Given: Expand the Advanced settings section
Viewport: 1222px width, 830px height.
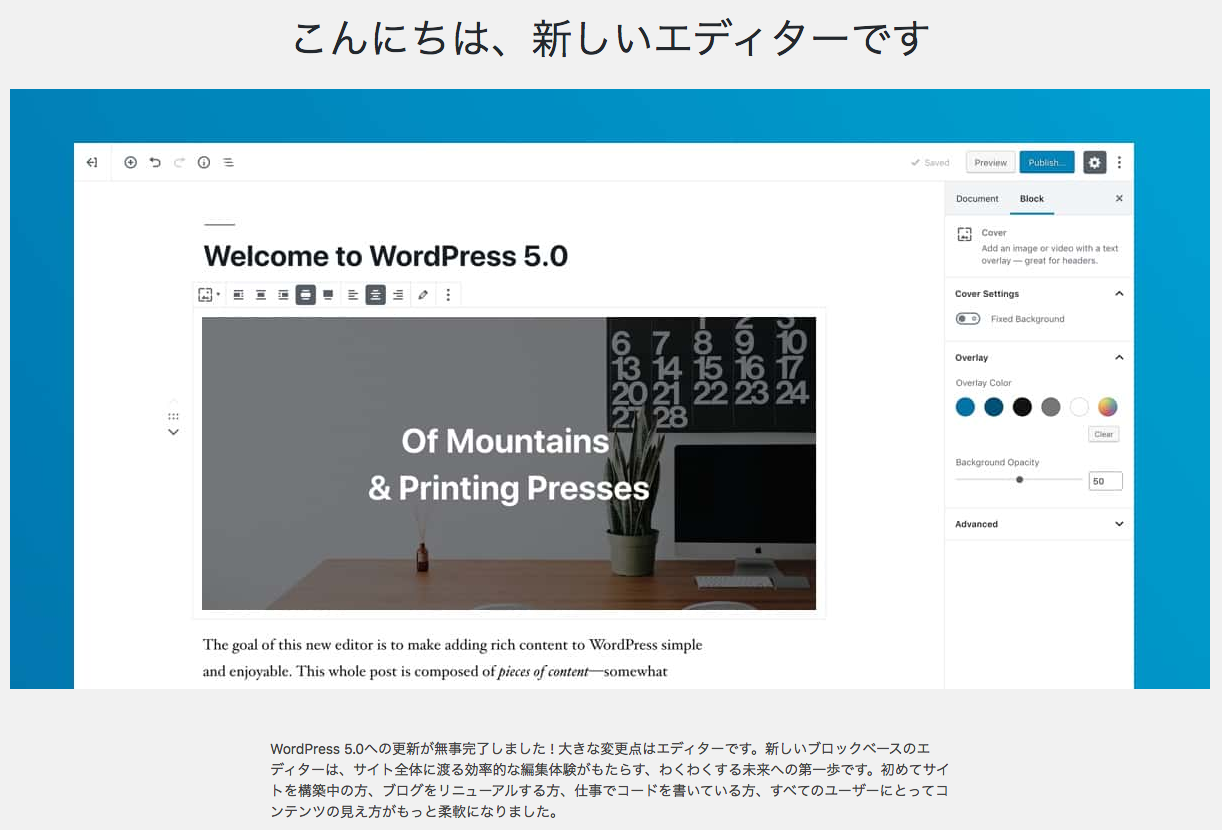Looking at the screenshot, I should point(1120,523).
